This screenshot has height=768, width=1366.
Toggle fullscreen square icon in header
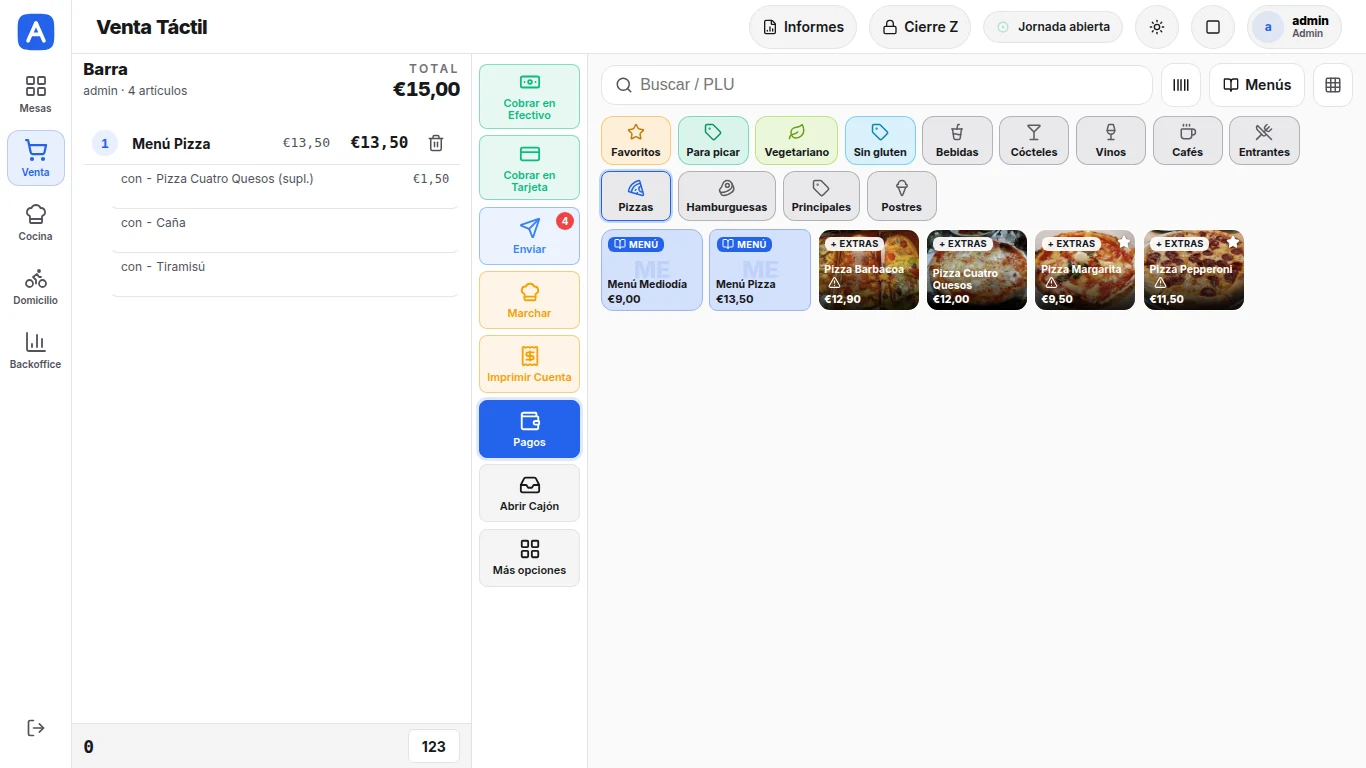(x=1213, y=27)
